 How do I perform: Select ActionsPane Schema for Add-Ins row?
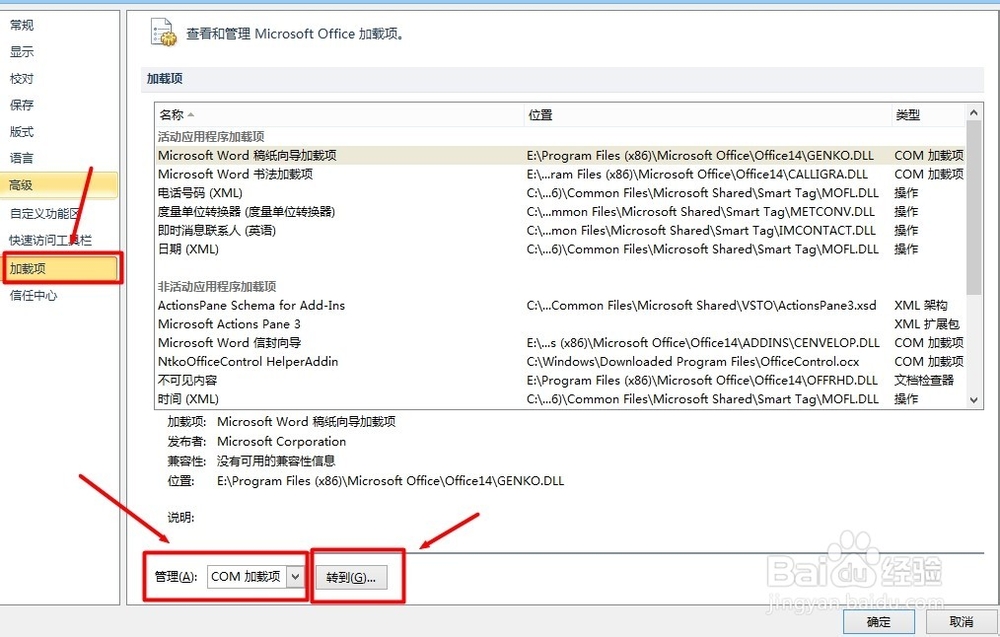561,305
